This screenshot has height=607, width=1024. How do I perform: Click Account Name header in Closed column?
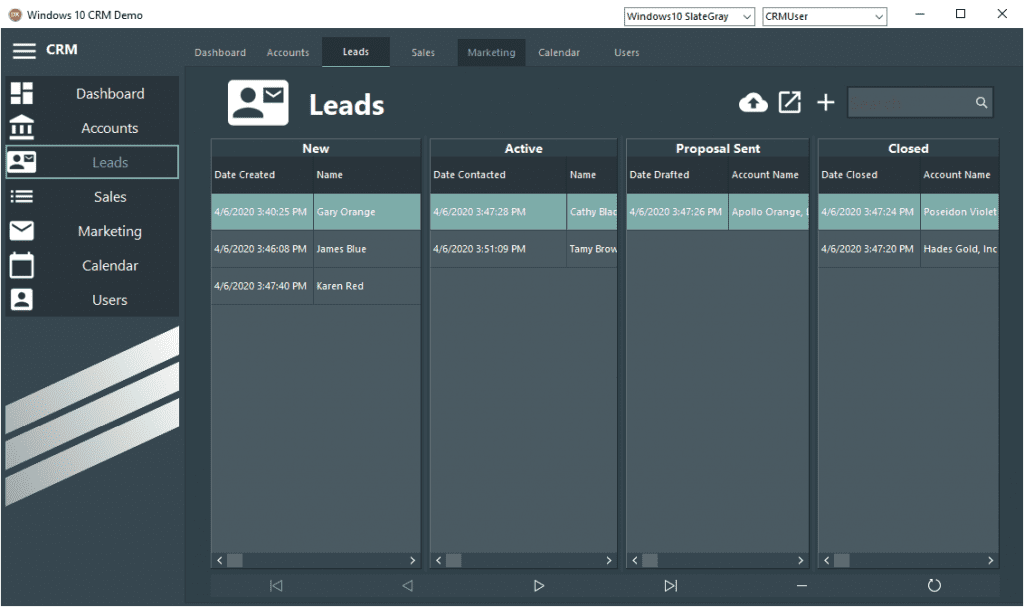(959, 174)
